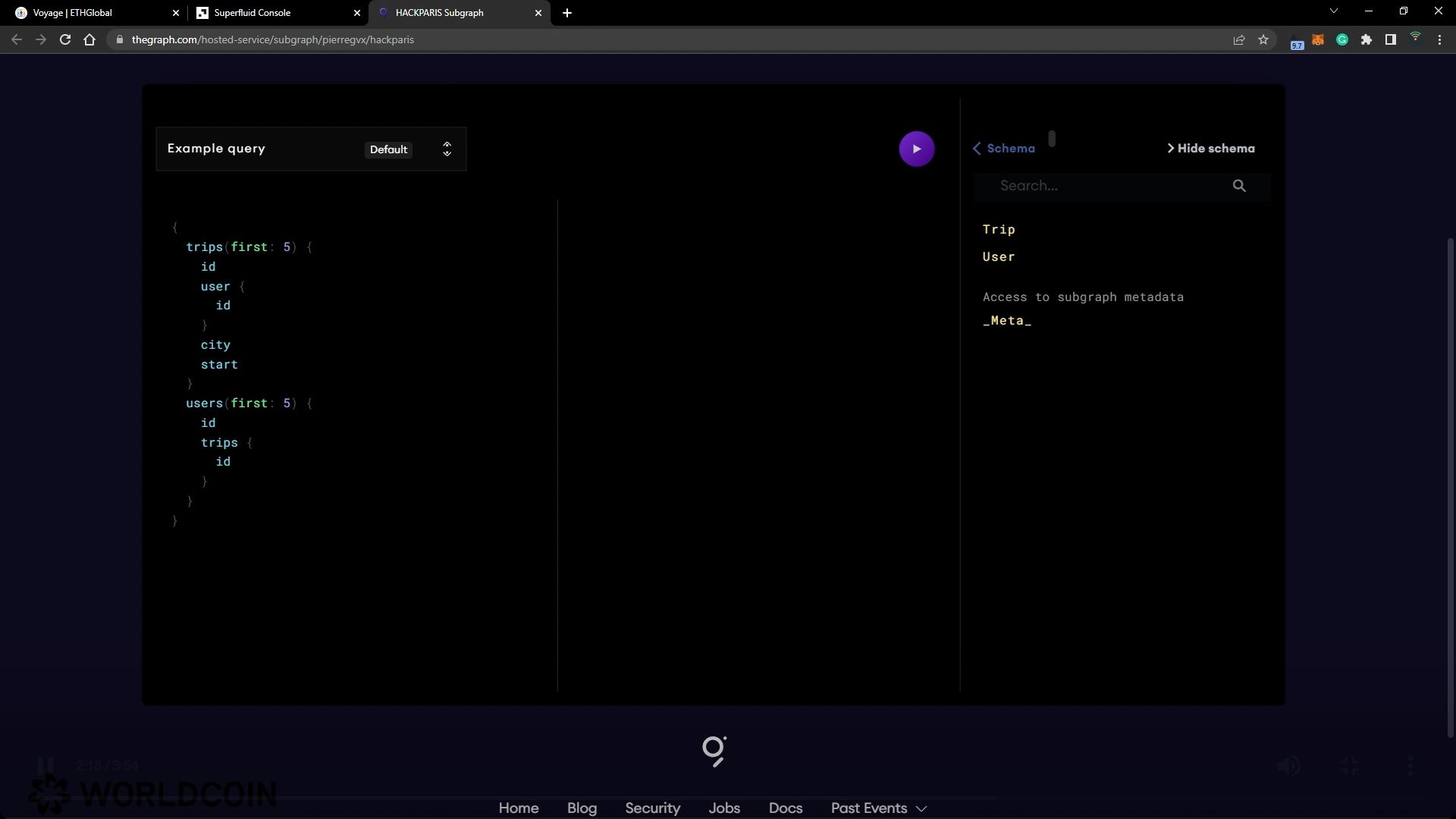Open the Blog footer link
Viewport: 1456px width, 819px height.
(582, 808)
